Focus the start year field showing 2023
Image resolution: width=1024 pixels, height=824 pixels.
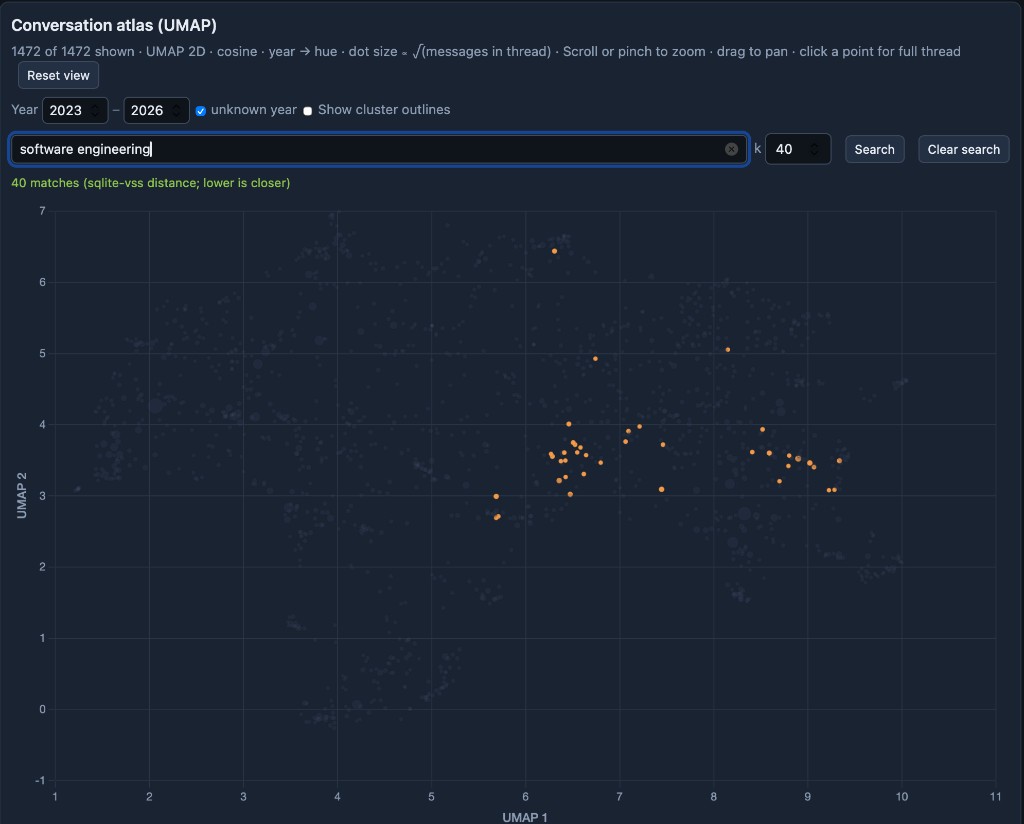coord(66,110)
